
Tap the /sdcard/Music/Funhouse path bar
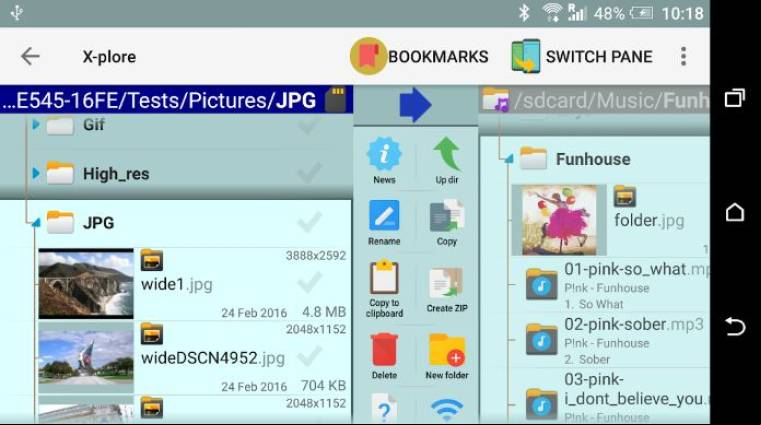(x=595, y=100)
